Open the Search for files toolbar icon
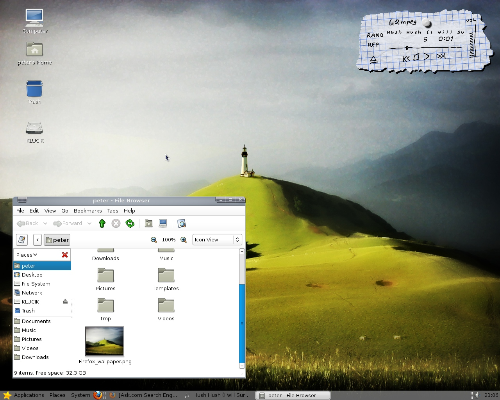Image resolution: width=500 pixels, height=400 pixels. 182,223
